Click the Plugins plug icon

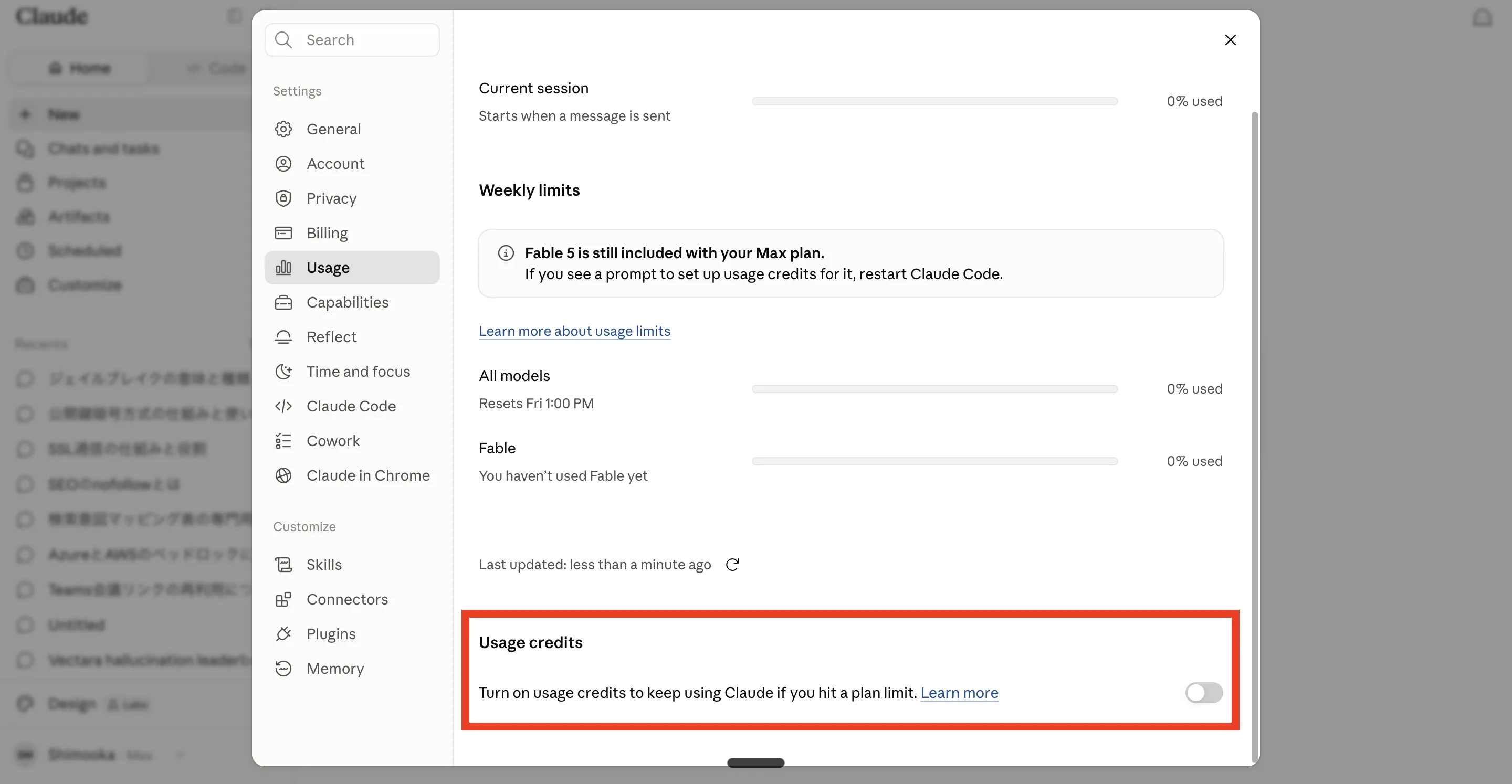tap(283, 634)
